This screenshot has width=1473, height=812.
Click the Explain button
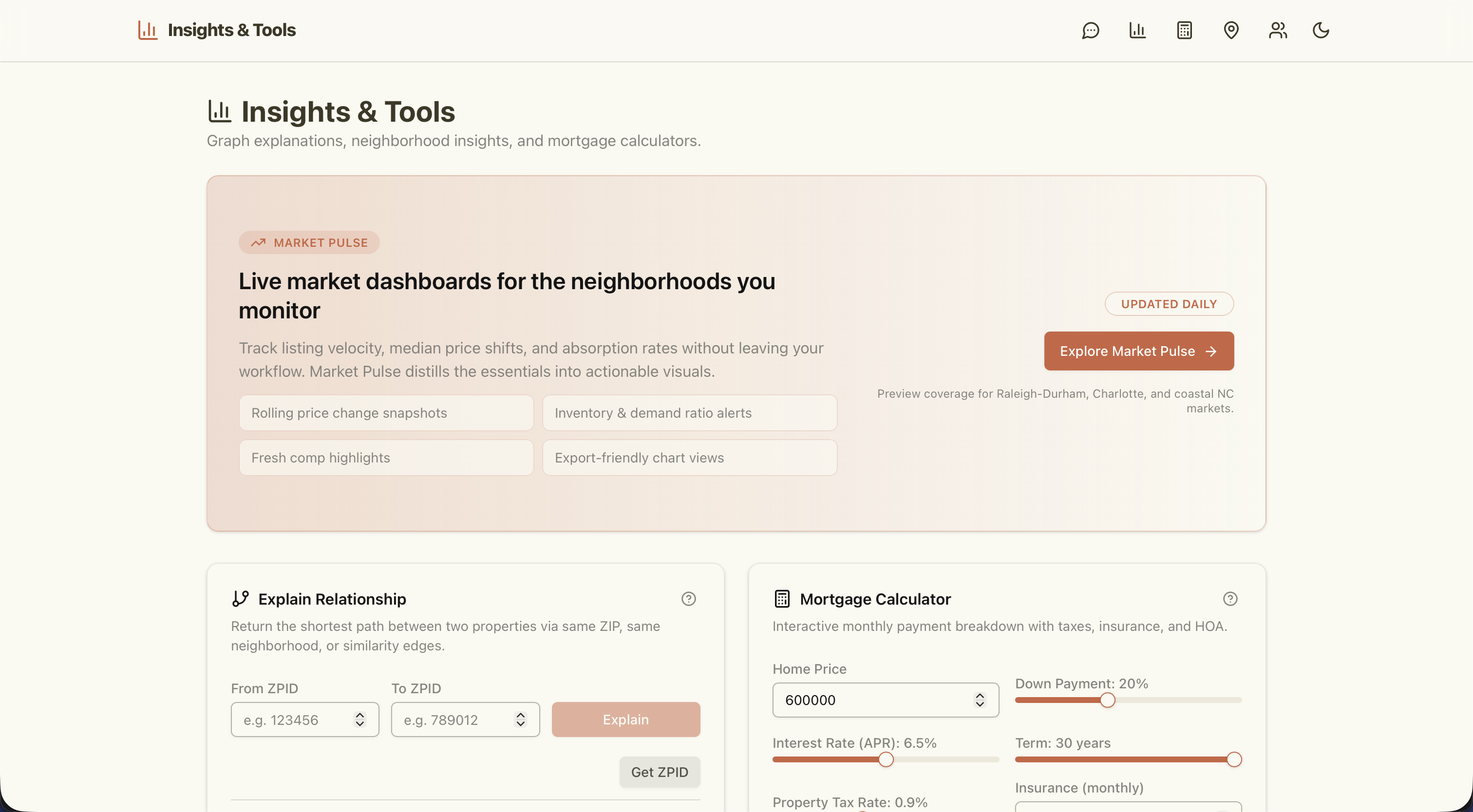click(x=625, y=720)
